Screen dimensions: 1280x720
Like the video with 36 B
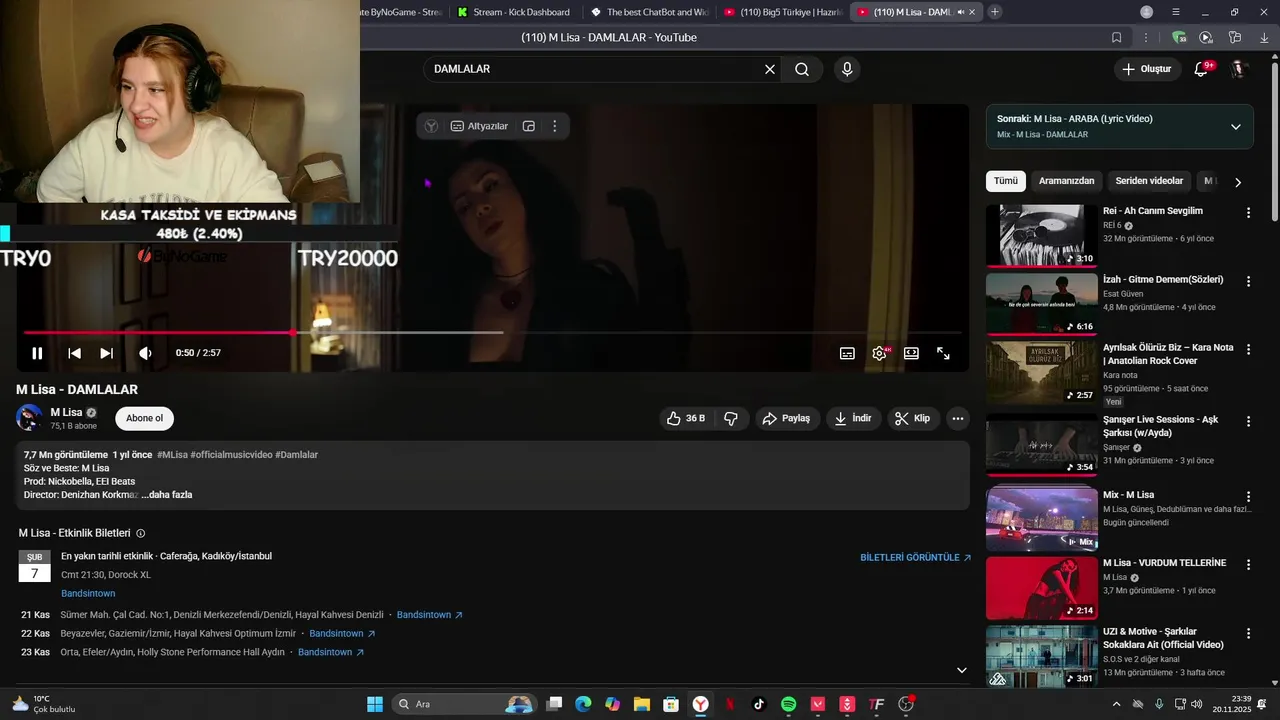pyautogui.click(x=686, y=418)
